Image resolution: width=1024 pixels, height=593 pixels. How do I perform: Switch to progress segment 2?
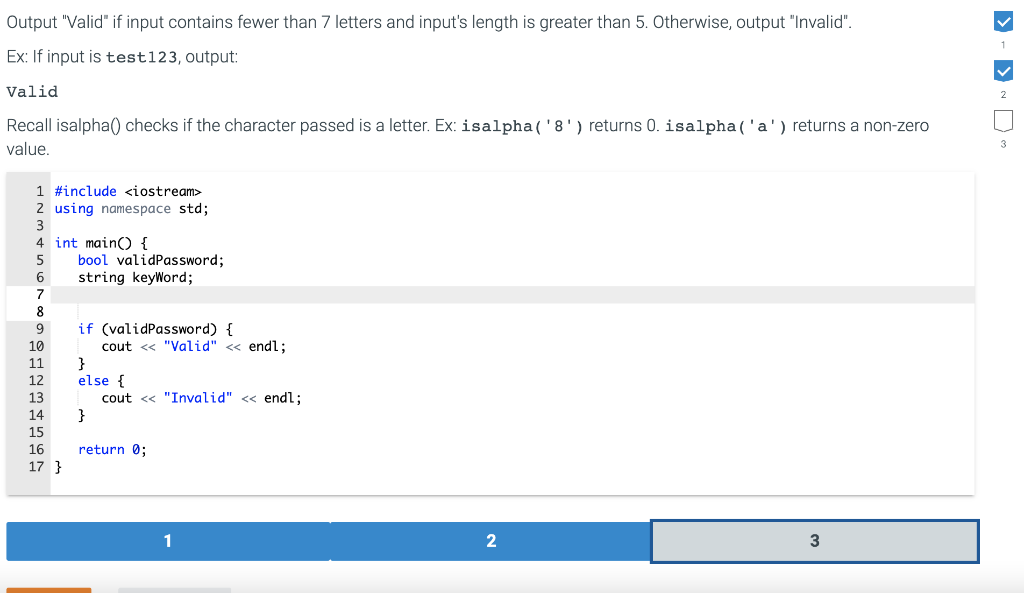[x=491, y=541]
